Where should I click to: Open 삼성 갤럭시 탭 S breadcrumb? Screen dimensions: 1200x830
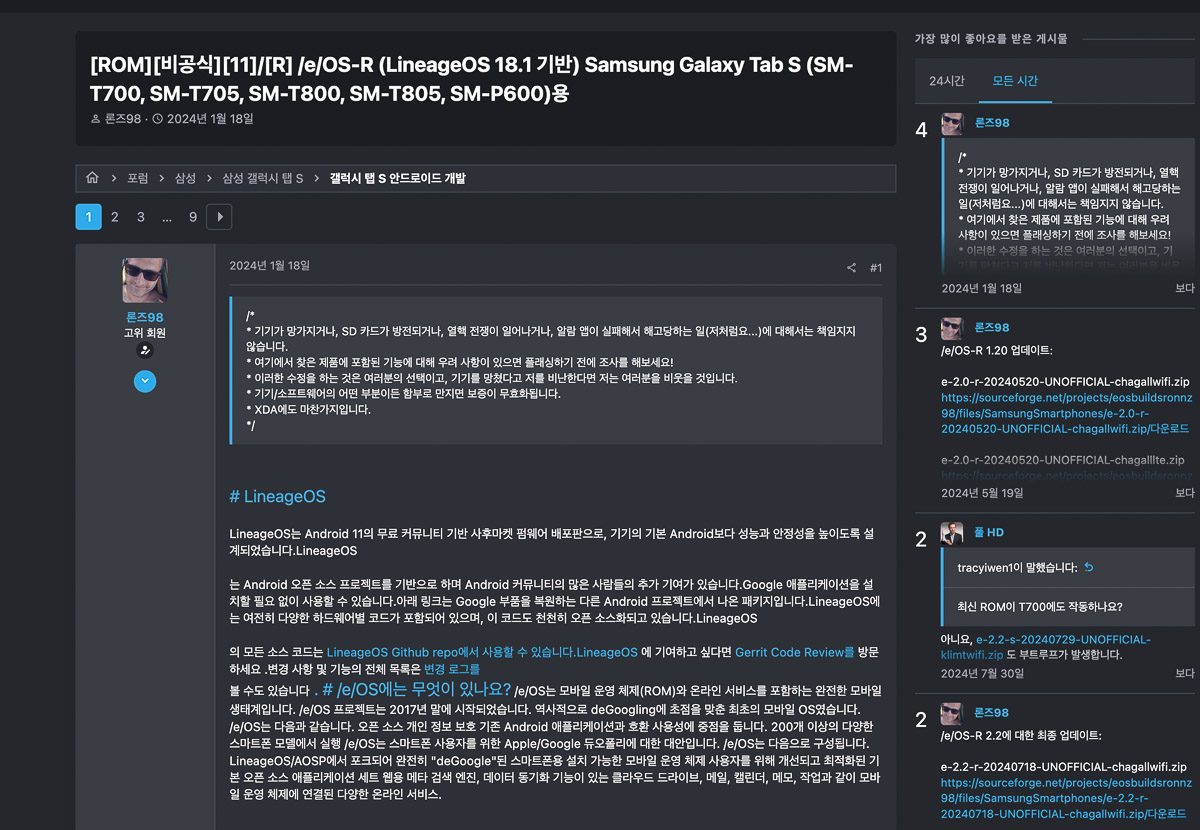click(263, 178)
